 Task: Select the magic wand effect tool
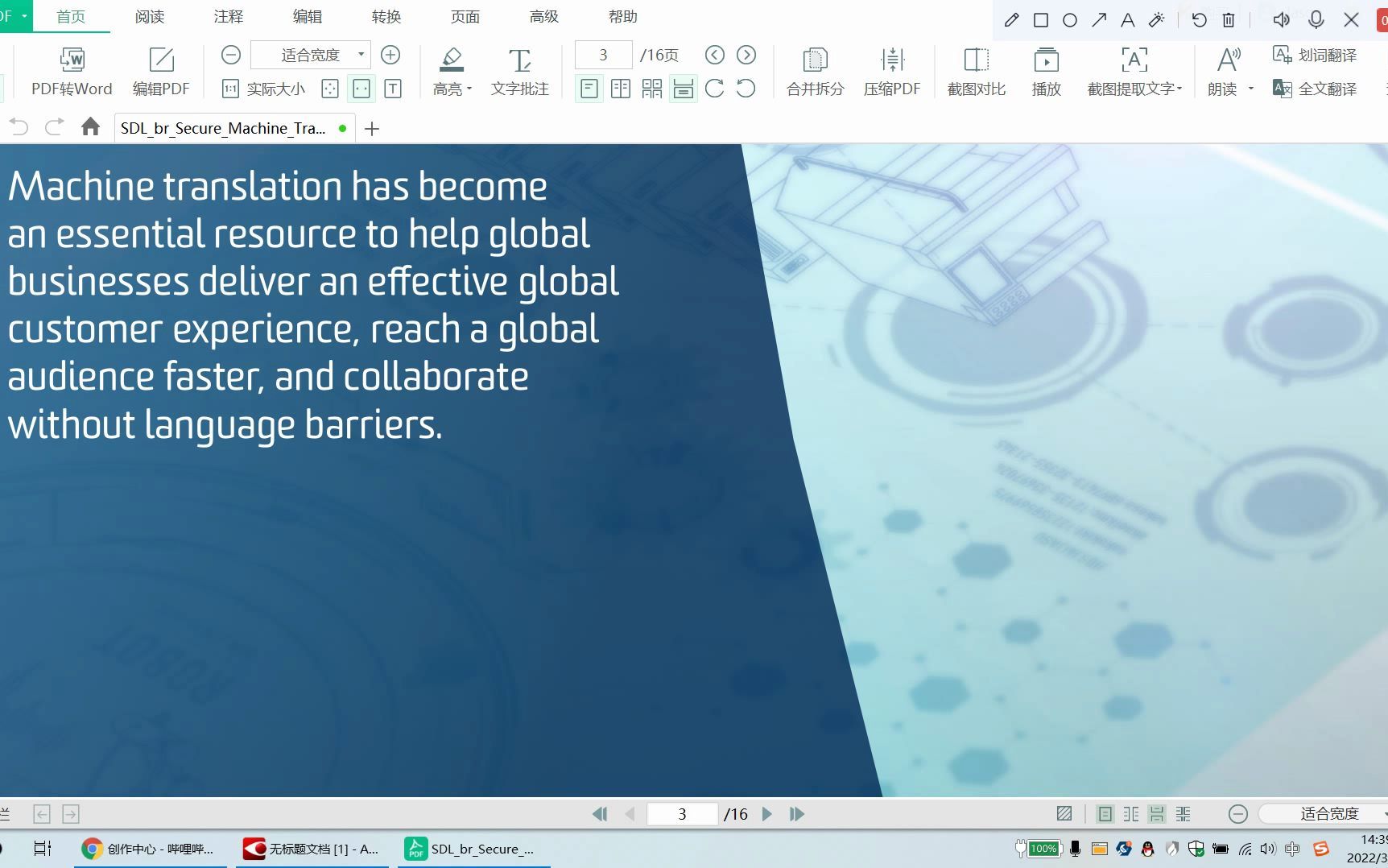pos(1157,20)
